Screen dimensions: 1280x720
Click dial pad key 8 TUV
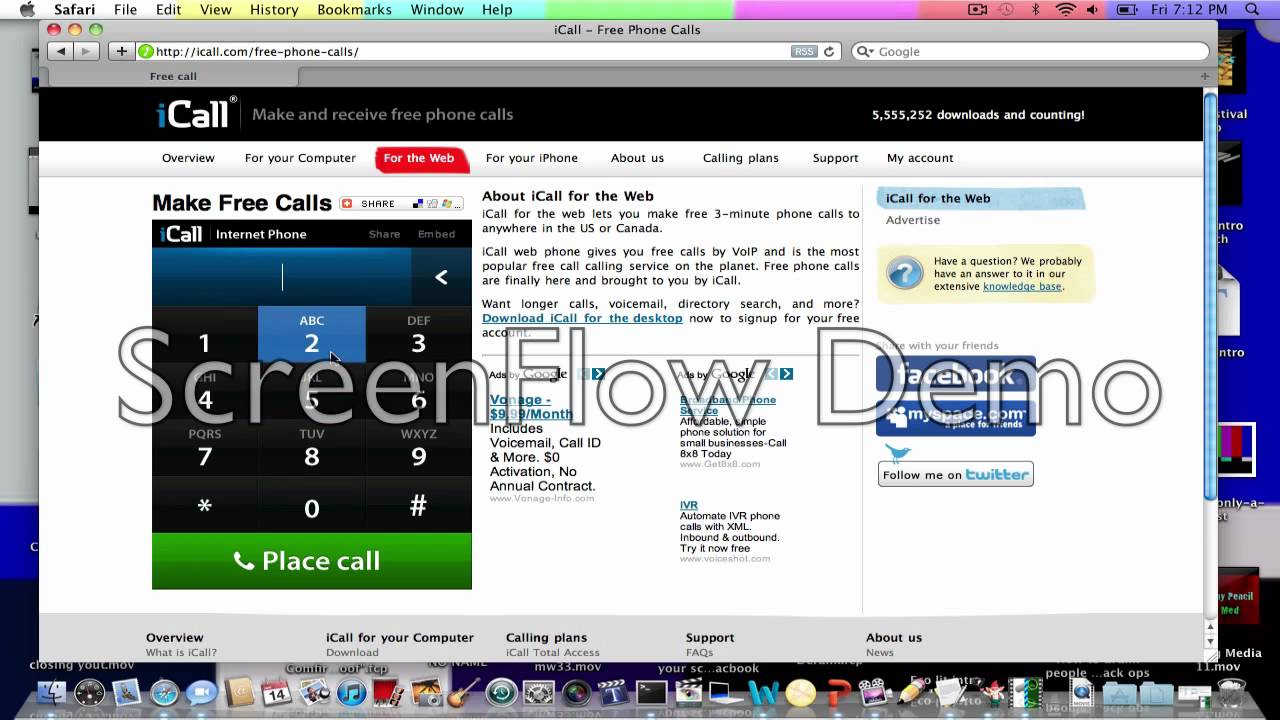click(311, 447)
